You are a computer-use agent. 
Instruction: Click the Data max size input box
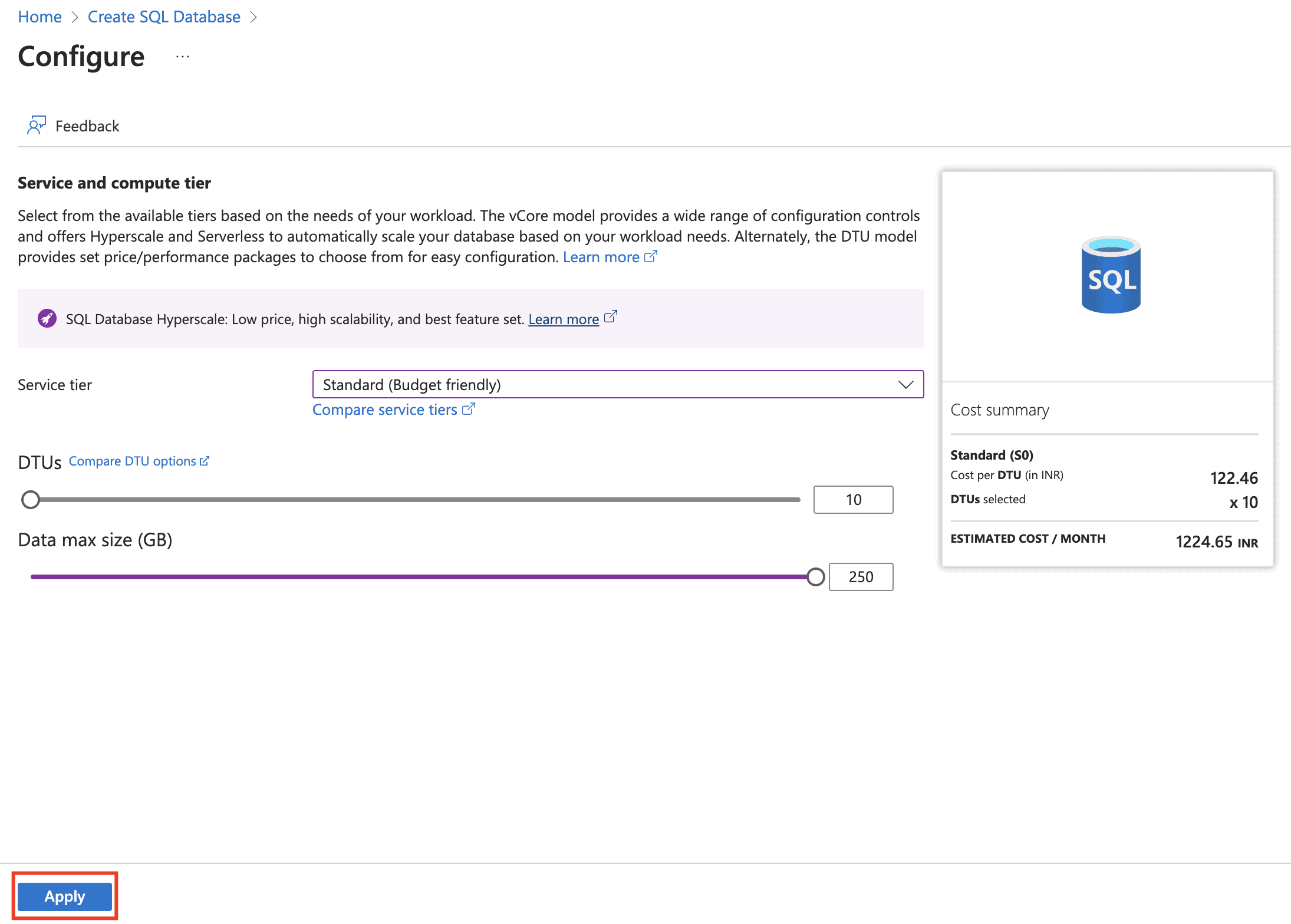[x=861, y=577]
